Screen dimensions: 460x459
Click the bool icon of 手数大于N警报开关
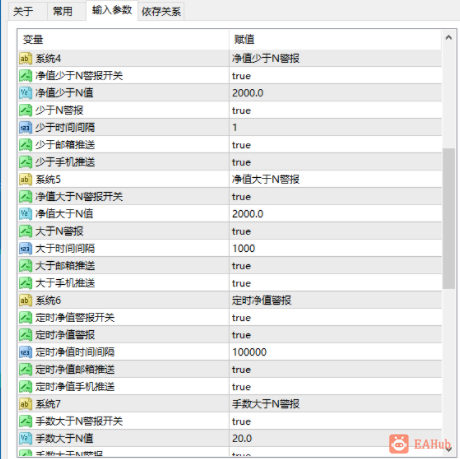(x=25, y=421)
